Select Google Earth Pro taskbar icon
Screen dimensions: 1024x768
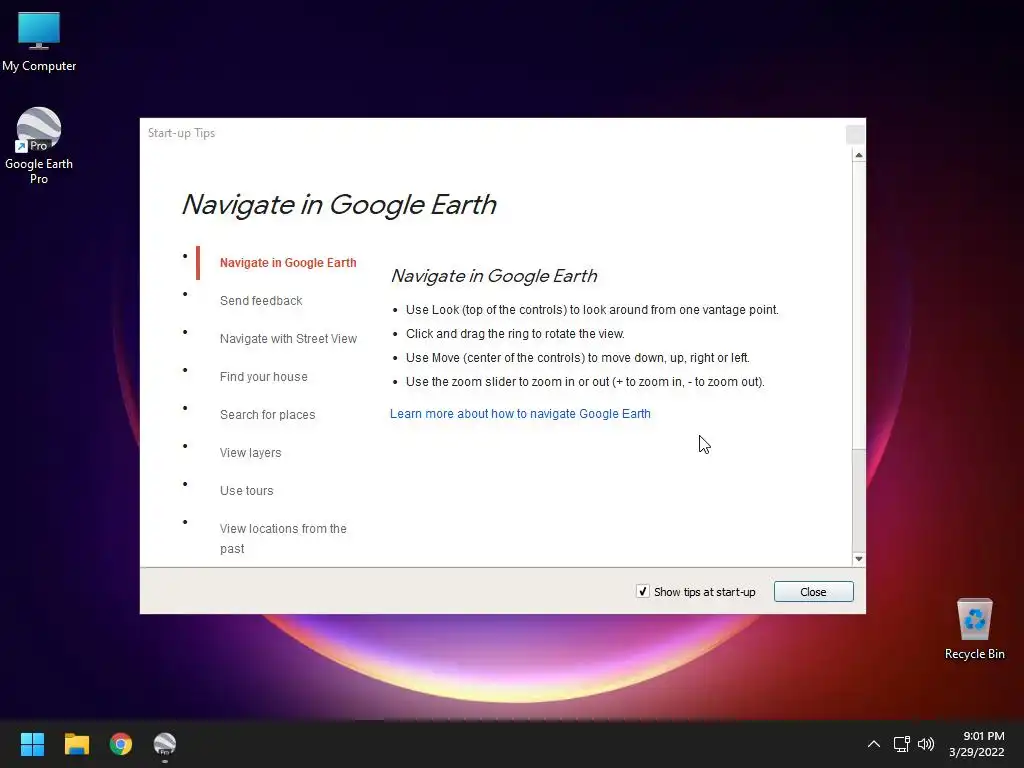(165, 744)
